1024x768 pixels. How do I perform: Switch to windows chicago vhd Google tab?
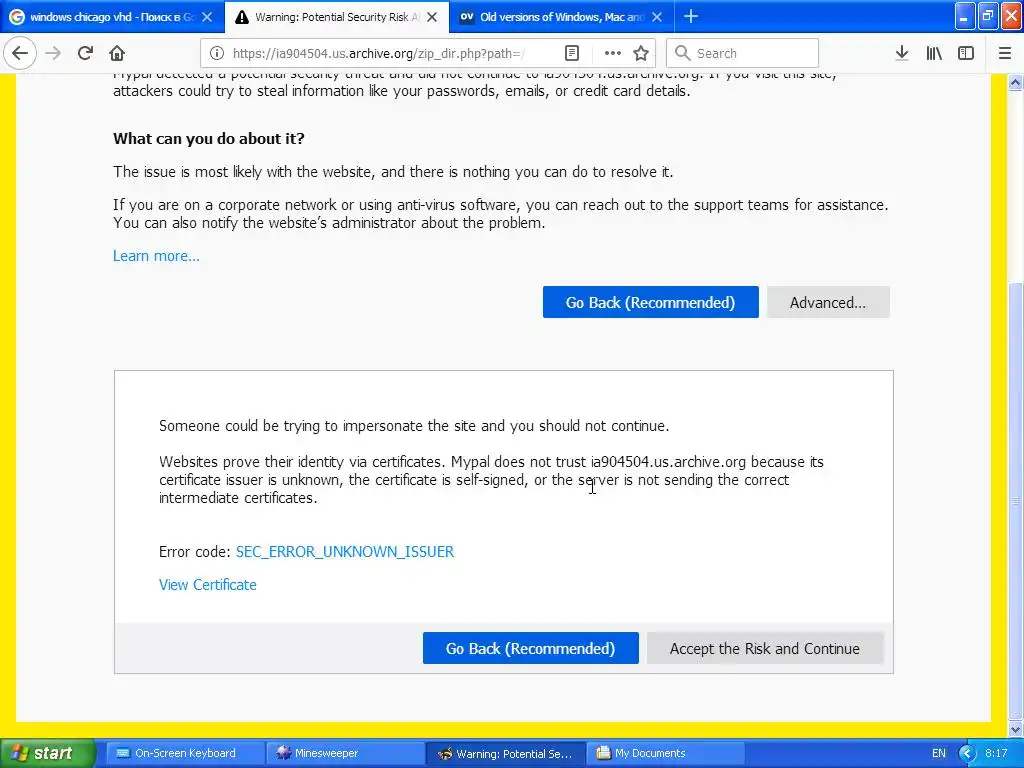click(x=112, y=17)
